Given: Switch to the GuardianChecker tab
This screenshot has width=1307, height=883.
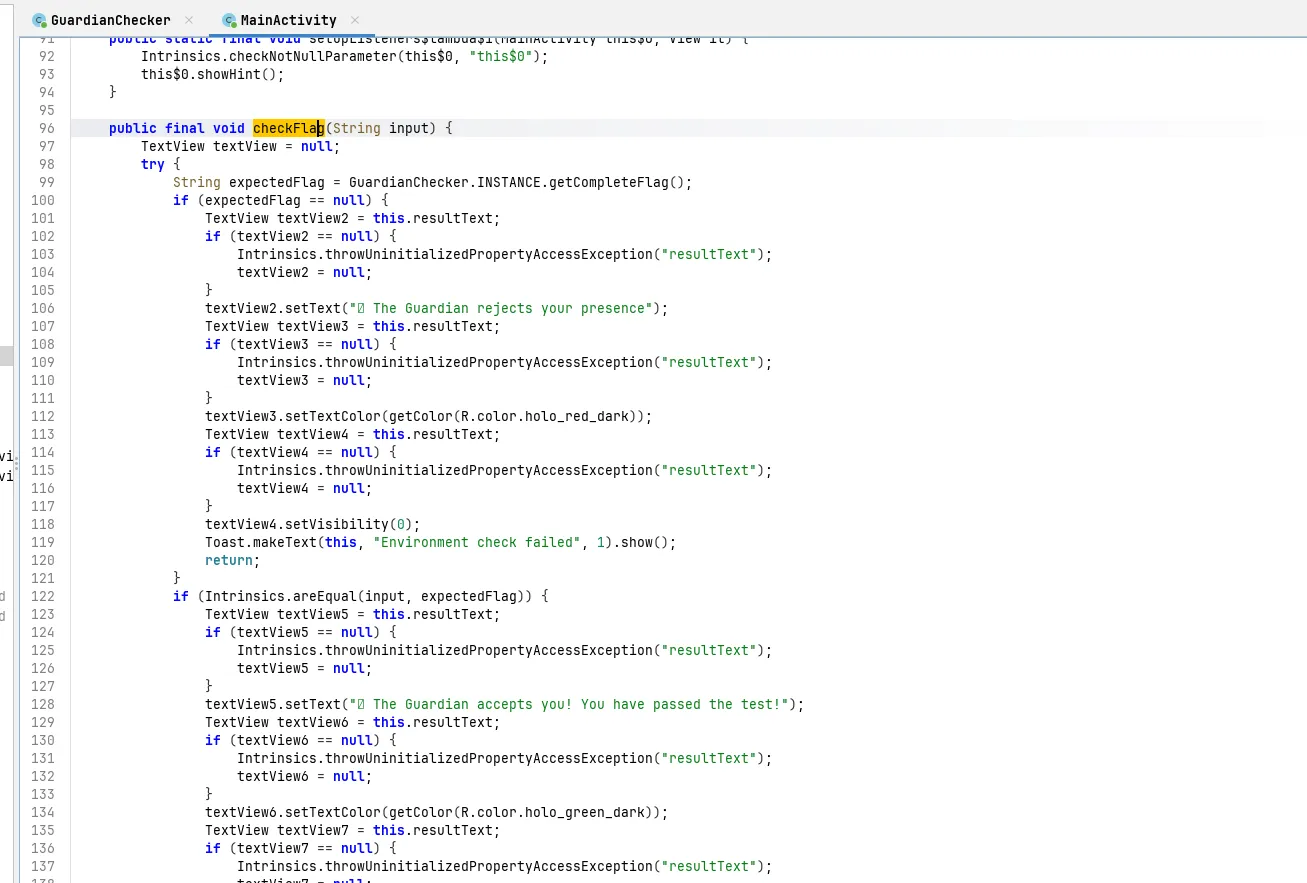Looking at the screenshot, I should coord(110,20).
